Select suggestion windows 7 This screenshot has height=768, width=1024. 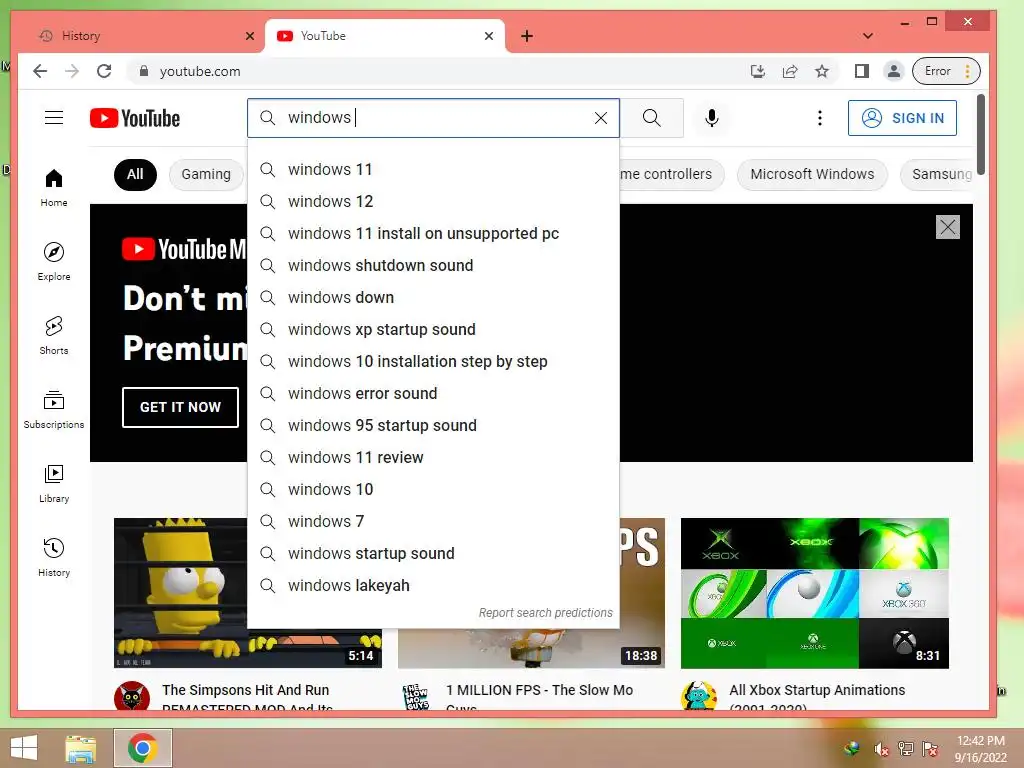point(433,522)
